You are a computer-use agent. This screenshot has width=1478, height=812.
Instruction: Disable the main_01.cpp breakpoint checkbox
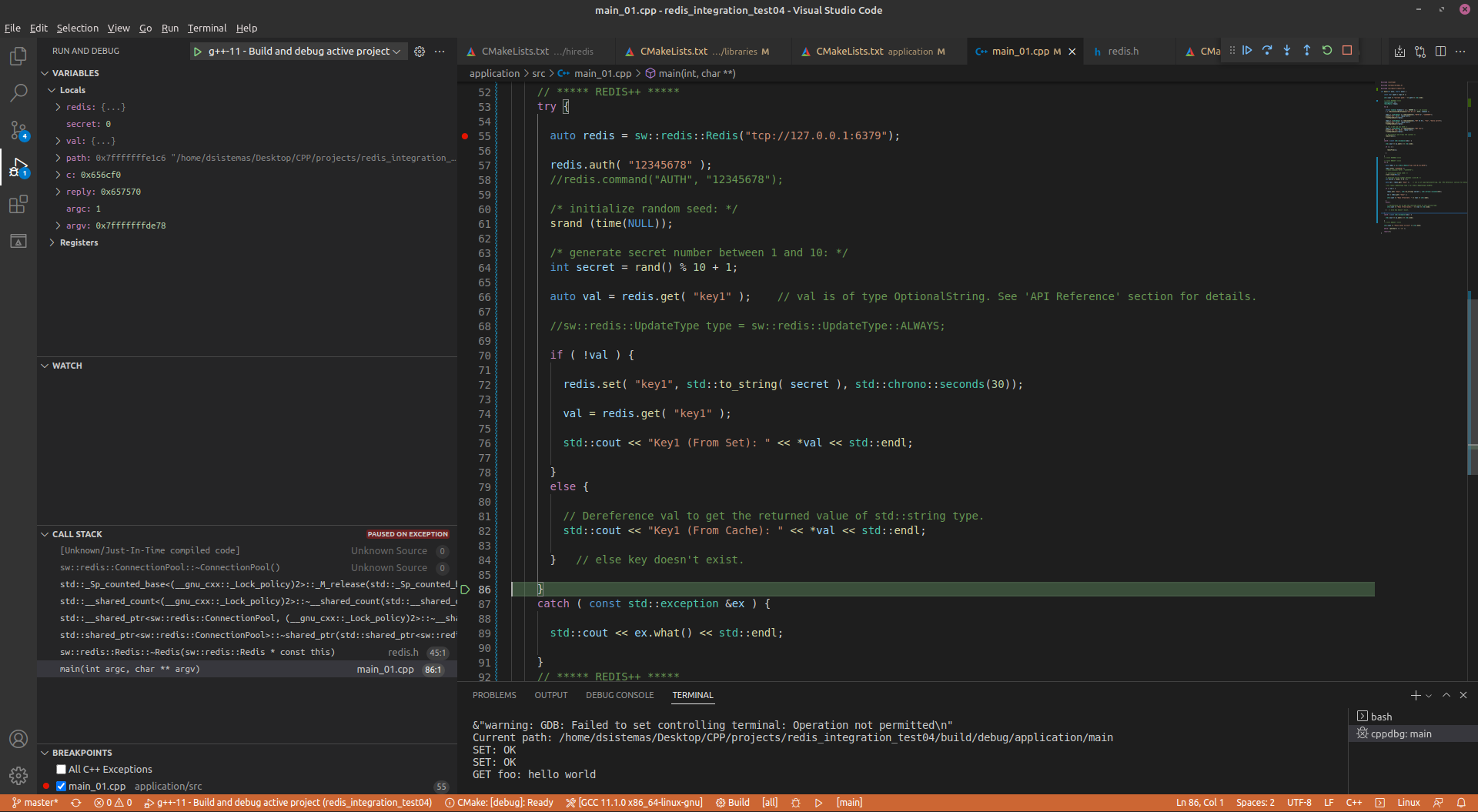tap(60, 786)
